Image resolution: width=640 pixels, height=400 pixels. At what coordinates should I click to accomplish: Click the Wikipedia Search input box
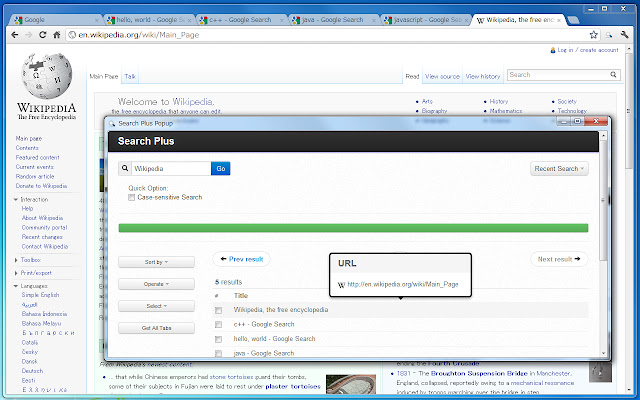558,75
